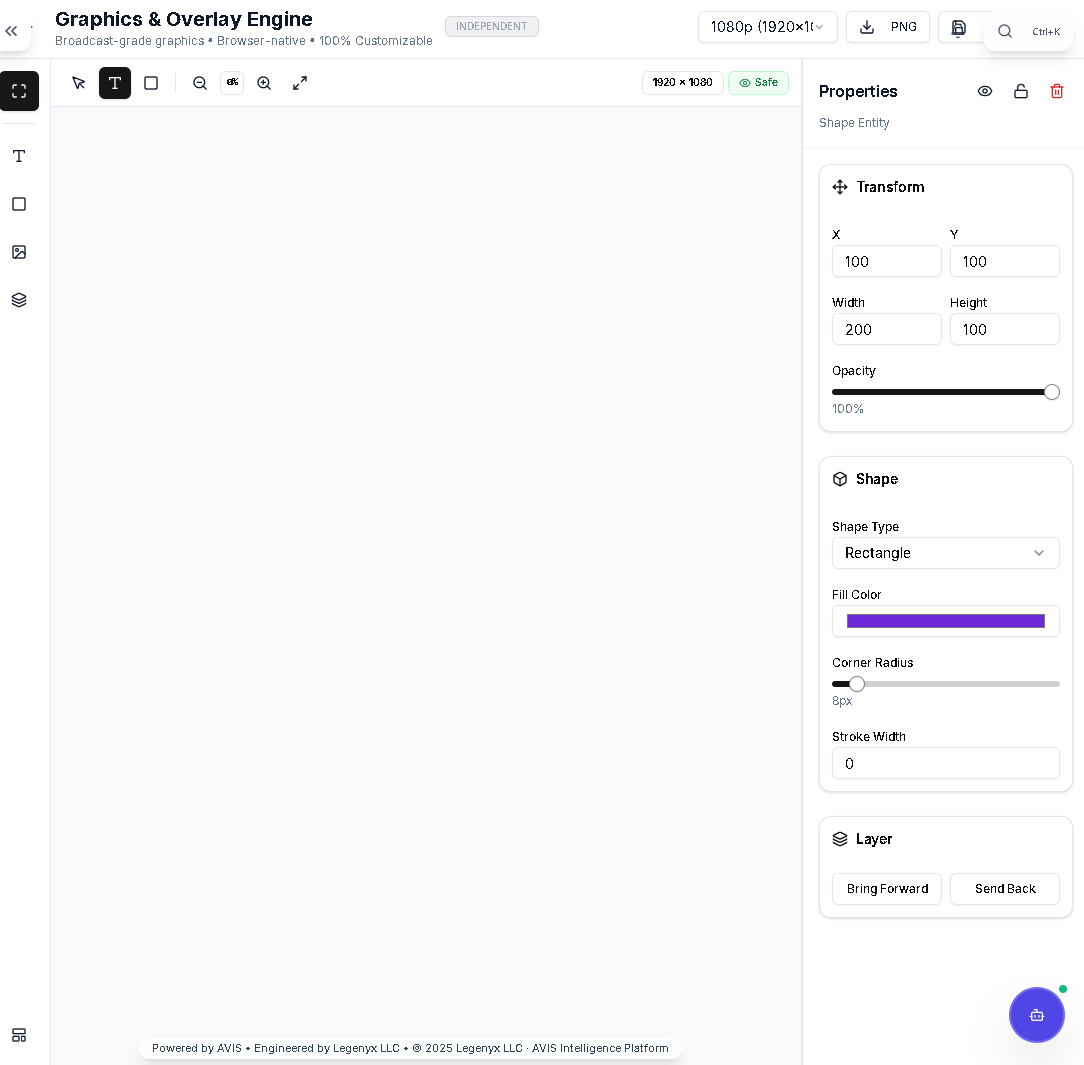Screen dimensions: 1084x1065
Task: Select the pointer selection tool
Action: click(79, 83)
